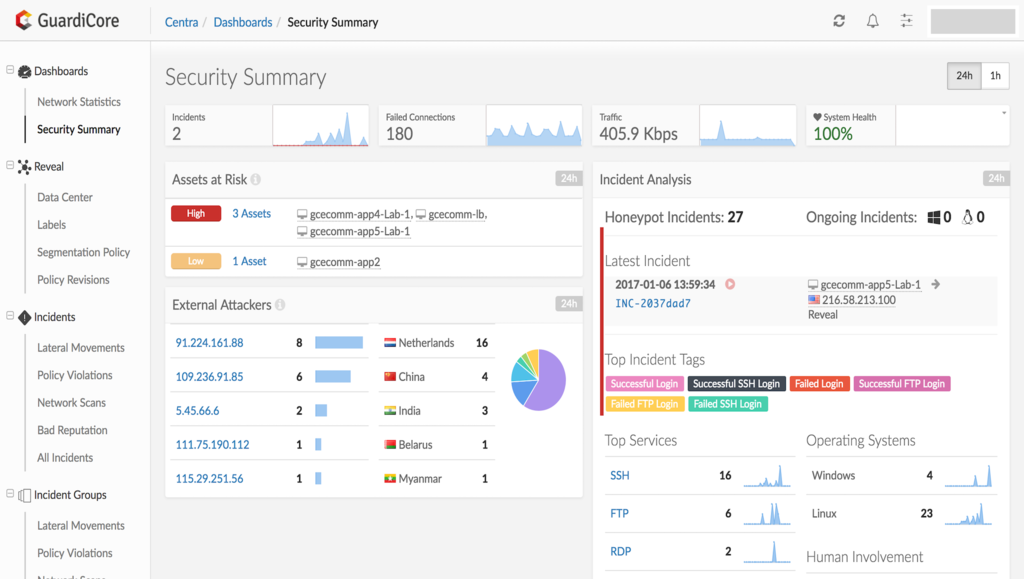Open incident link INC-2037dad7
The height and width of the screenshot is (579, 1024).
click(x=653, y=304)
